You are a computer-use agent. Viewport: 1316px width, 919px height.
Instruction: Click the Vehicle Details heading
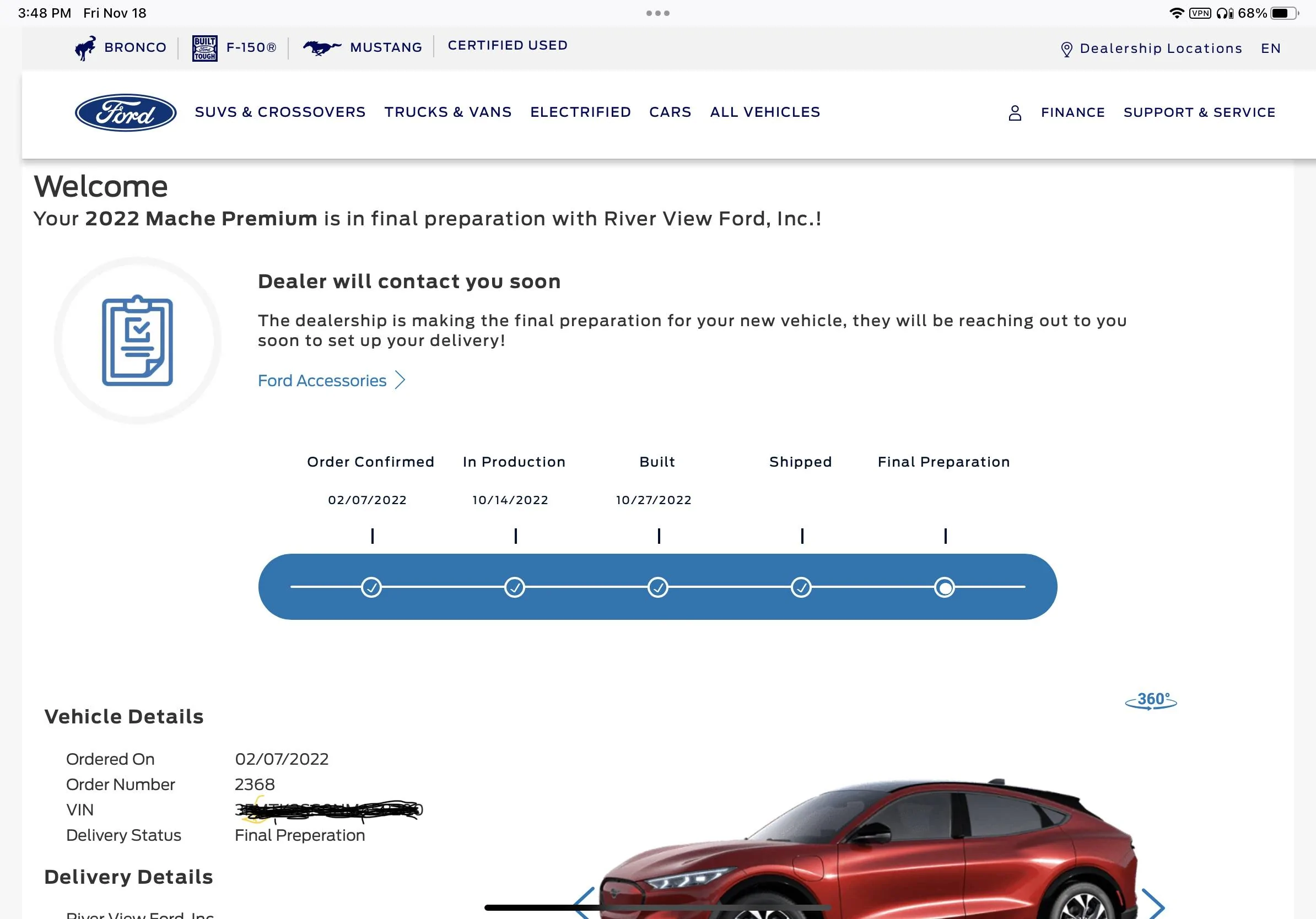(124, 717)
